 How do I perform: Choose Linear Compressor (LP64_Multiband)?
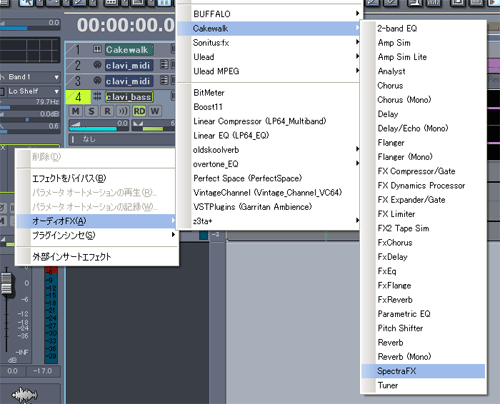(x=269, y=121)
